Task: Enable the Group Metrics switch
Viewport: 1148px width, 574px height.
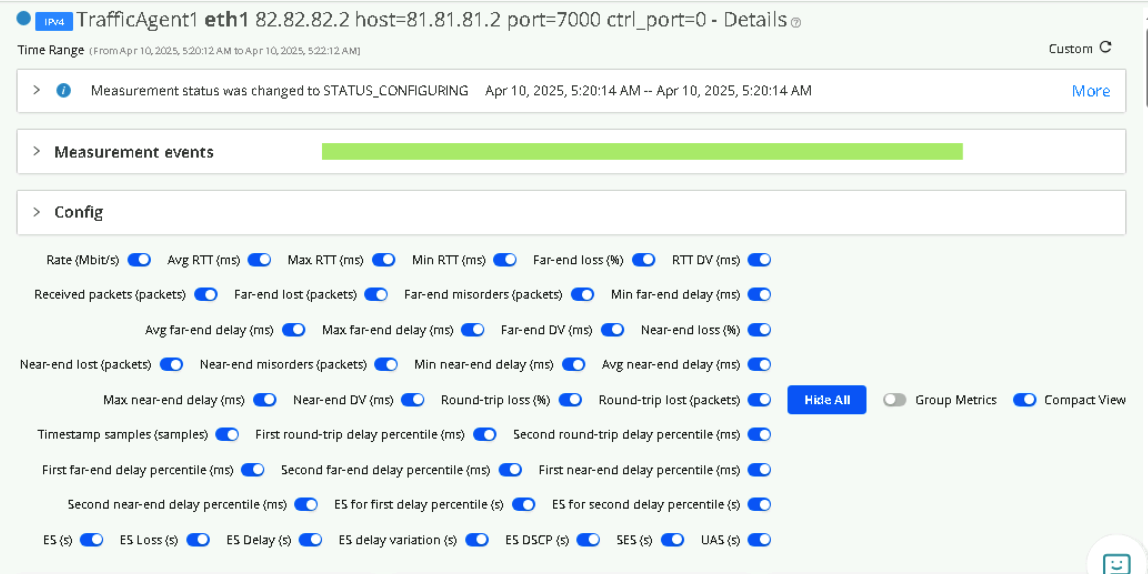Action: [895, 400]
